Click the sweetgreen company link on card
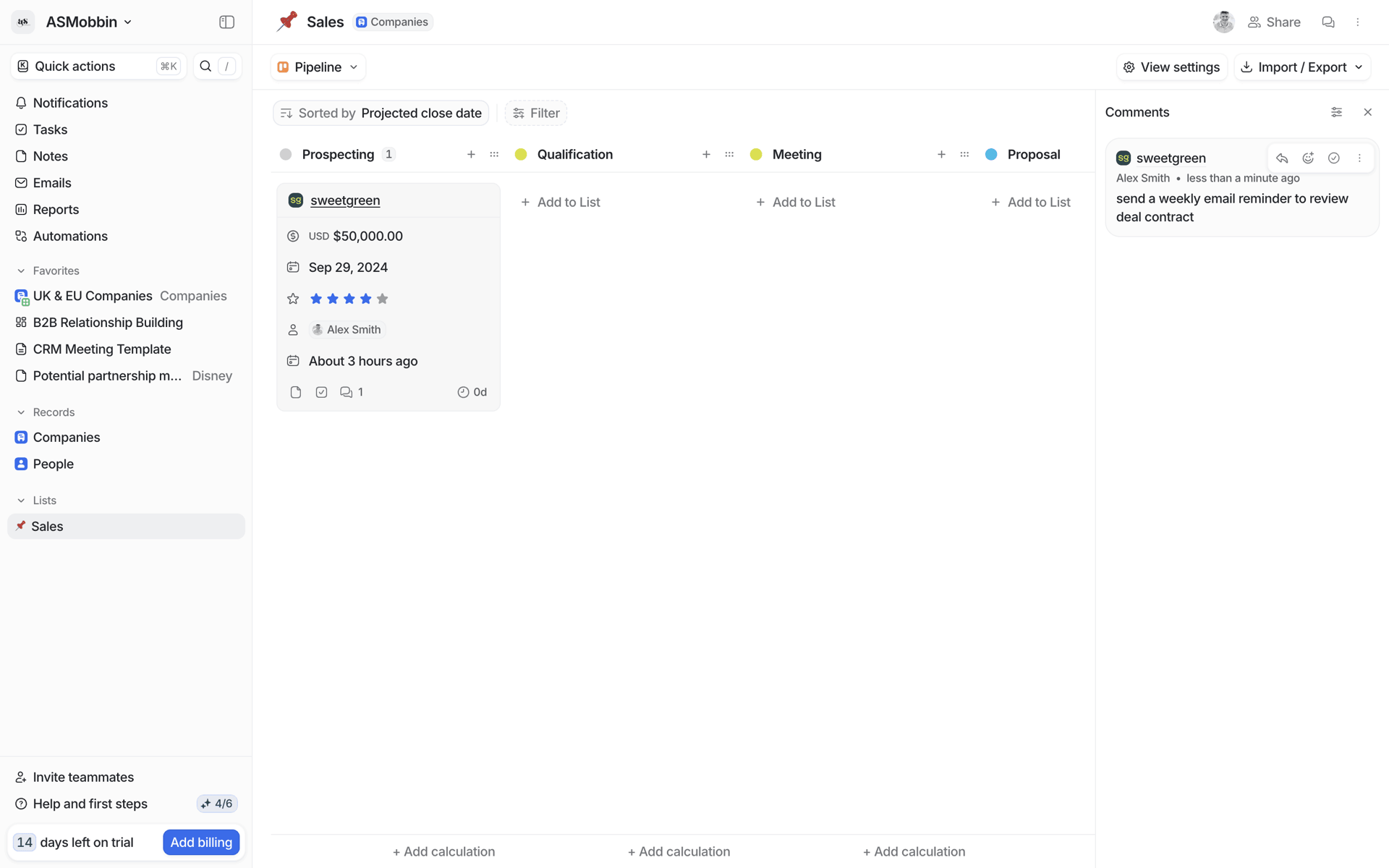 (x=345, y=200)
